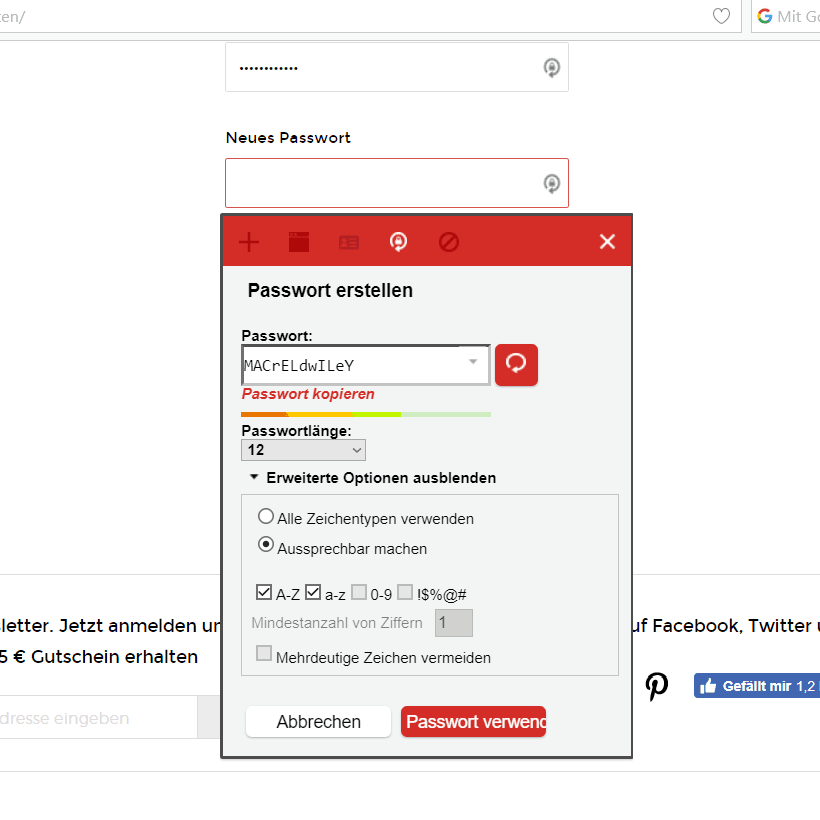Viewport: 820px width, 820px height.
Task: Open password history dropdown arrow in Passwort field
Action: [x=473, y=362]
